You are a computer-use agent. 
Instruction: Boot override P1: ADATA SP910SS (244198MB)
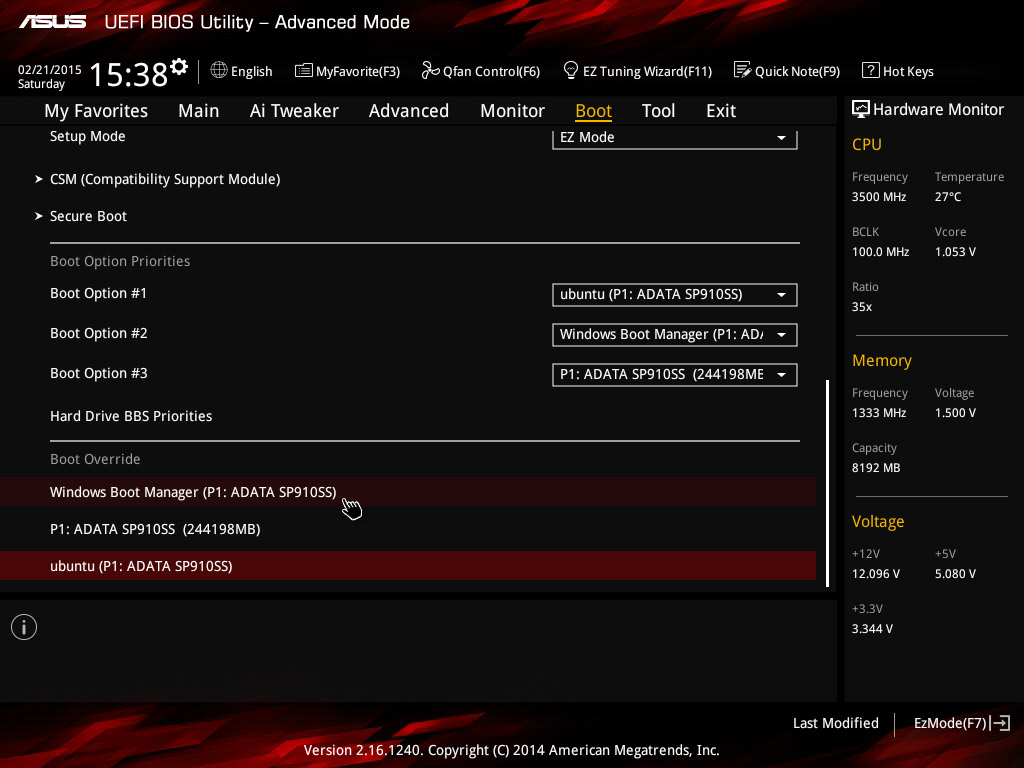point(408,529)
